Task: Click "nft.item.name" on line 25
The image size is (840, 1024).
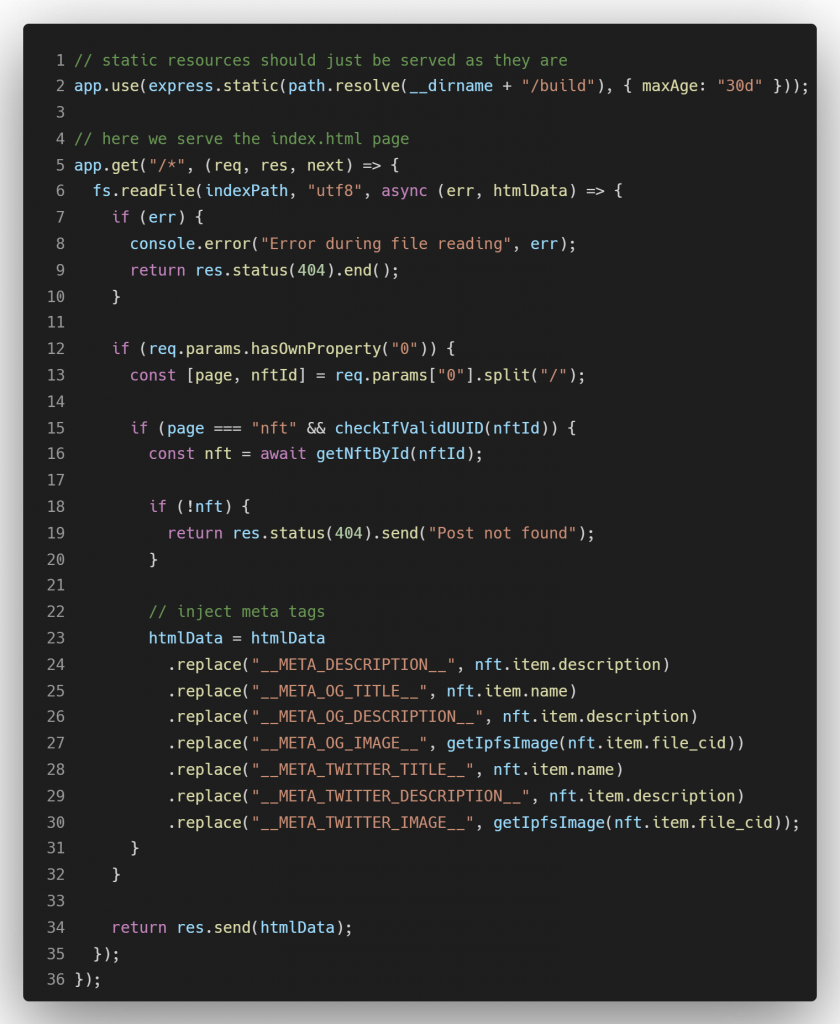Action: click(x=507, y=691)
